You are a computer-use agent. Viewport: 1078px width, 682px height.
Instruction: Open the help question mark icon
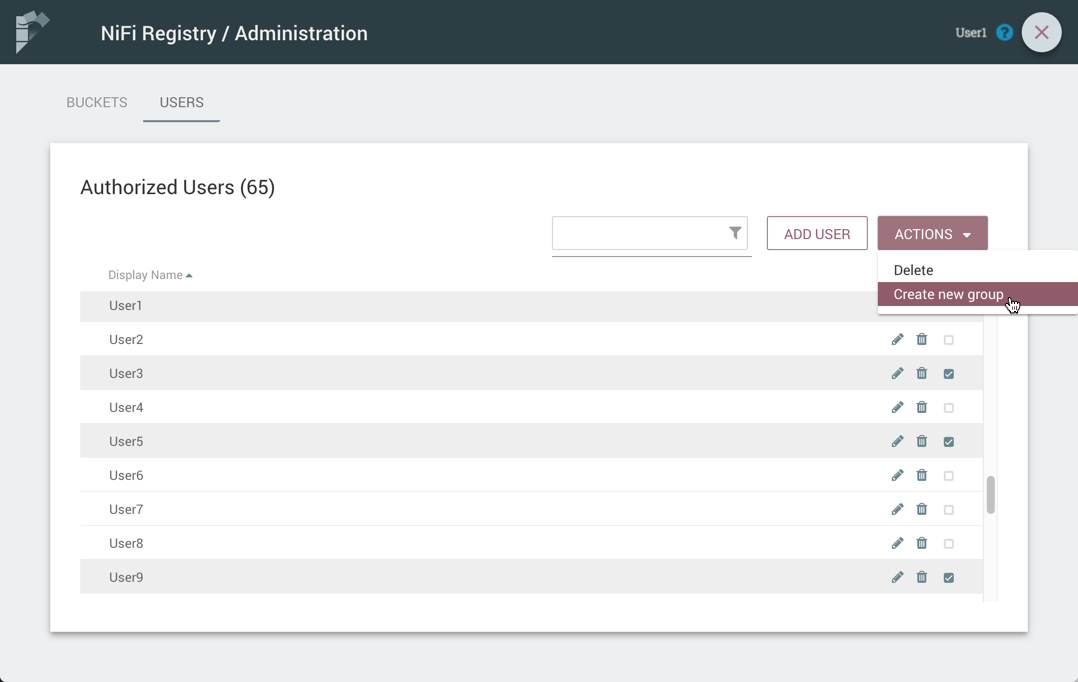1005,33
